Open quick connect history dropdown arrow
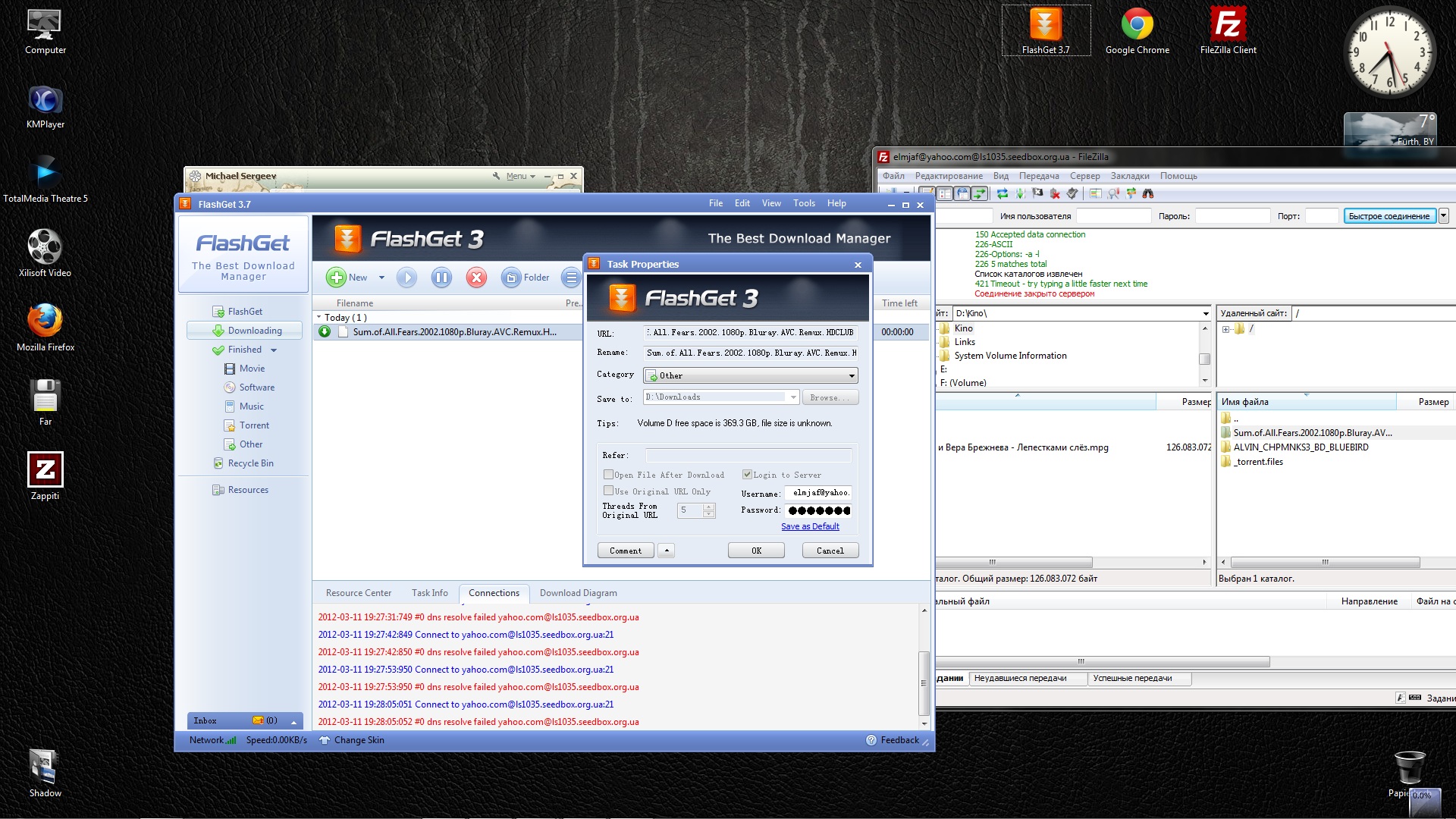1456x819 pixels. click(1443, 216)
